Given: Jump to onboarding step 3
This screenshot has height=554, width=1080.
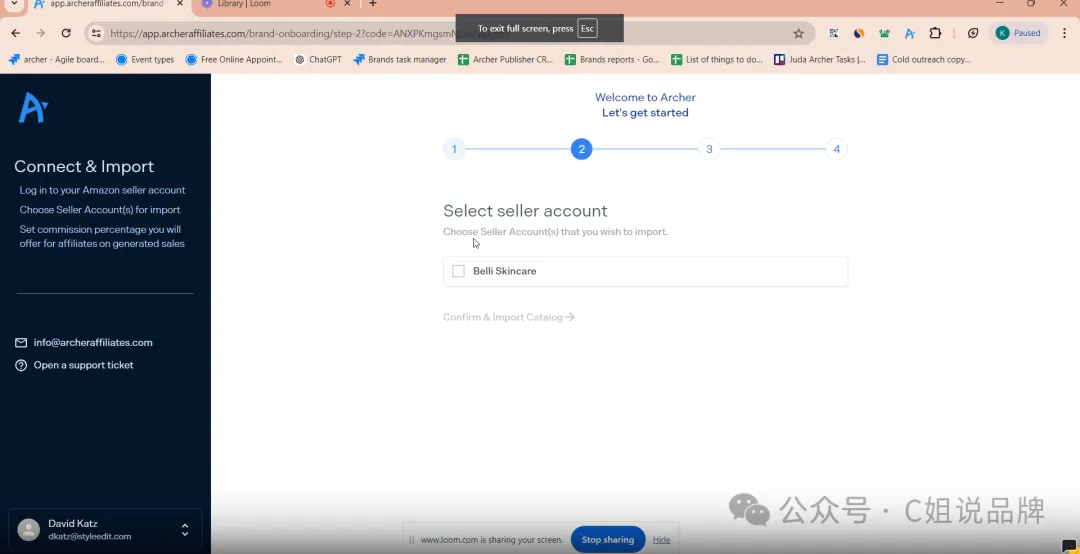Looking at the screenshot, I should tap(709, 149).
